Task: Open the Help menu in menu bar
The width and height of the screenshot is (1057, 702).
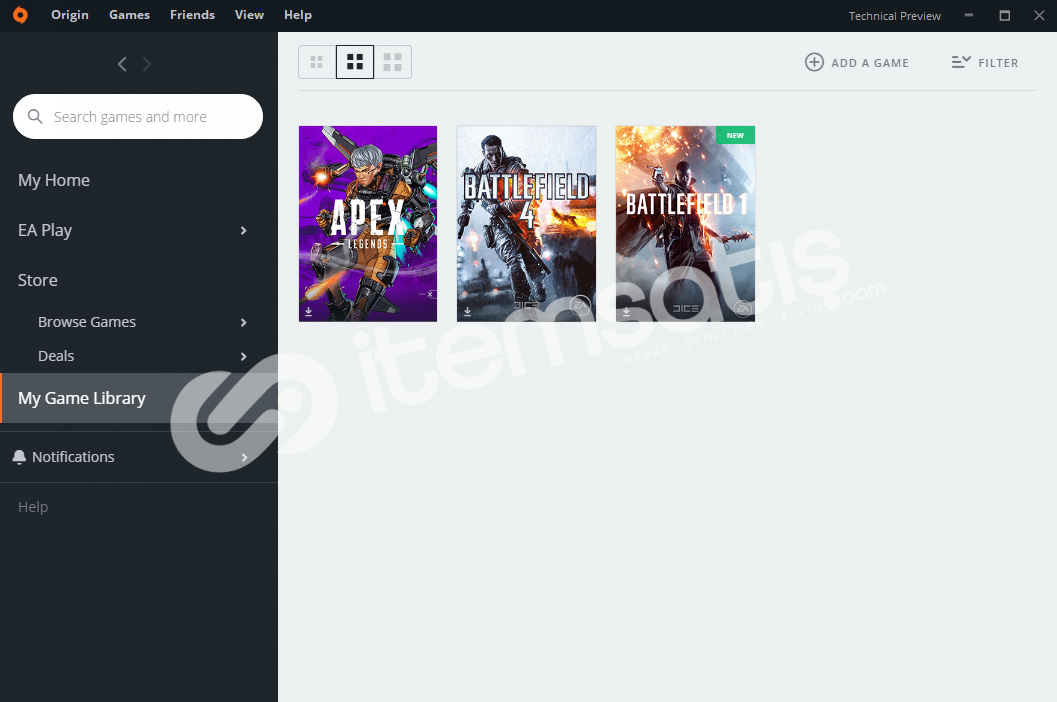Action: click(297, 15)
